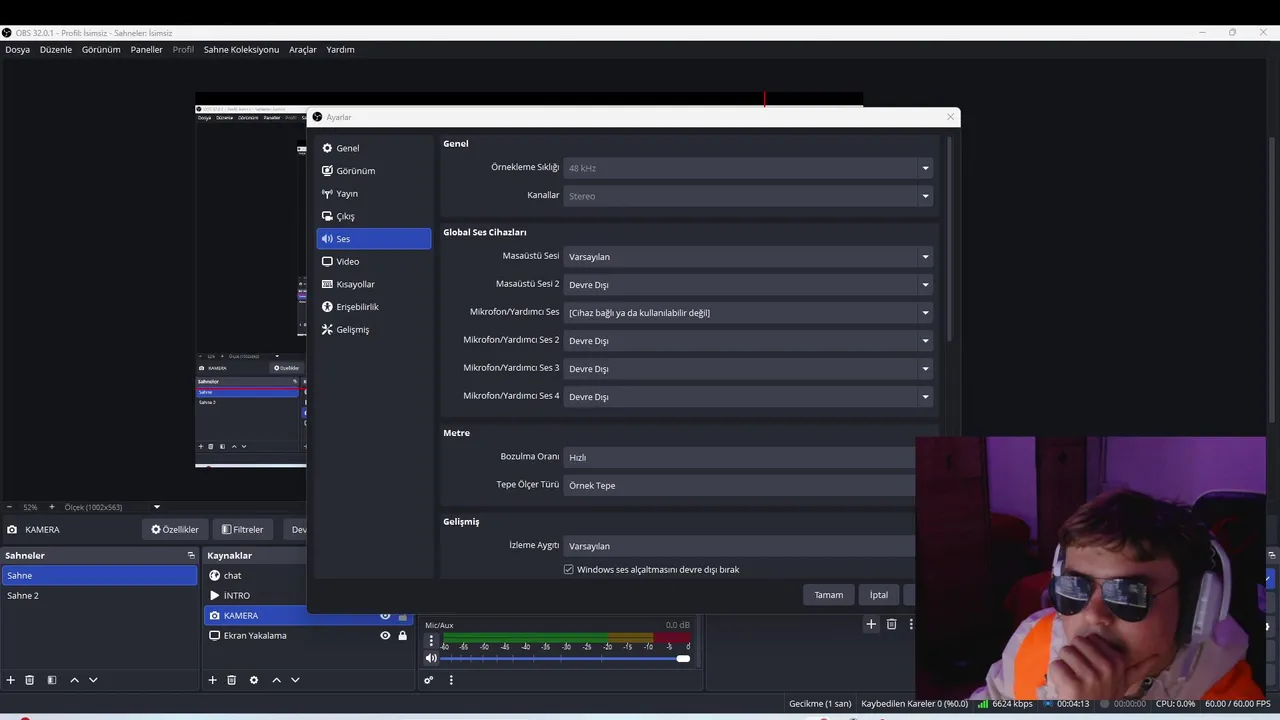
Task: Open the Kanallar dropdown
Action: (x=748, y=196)
